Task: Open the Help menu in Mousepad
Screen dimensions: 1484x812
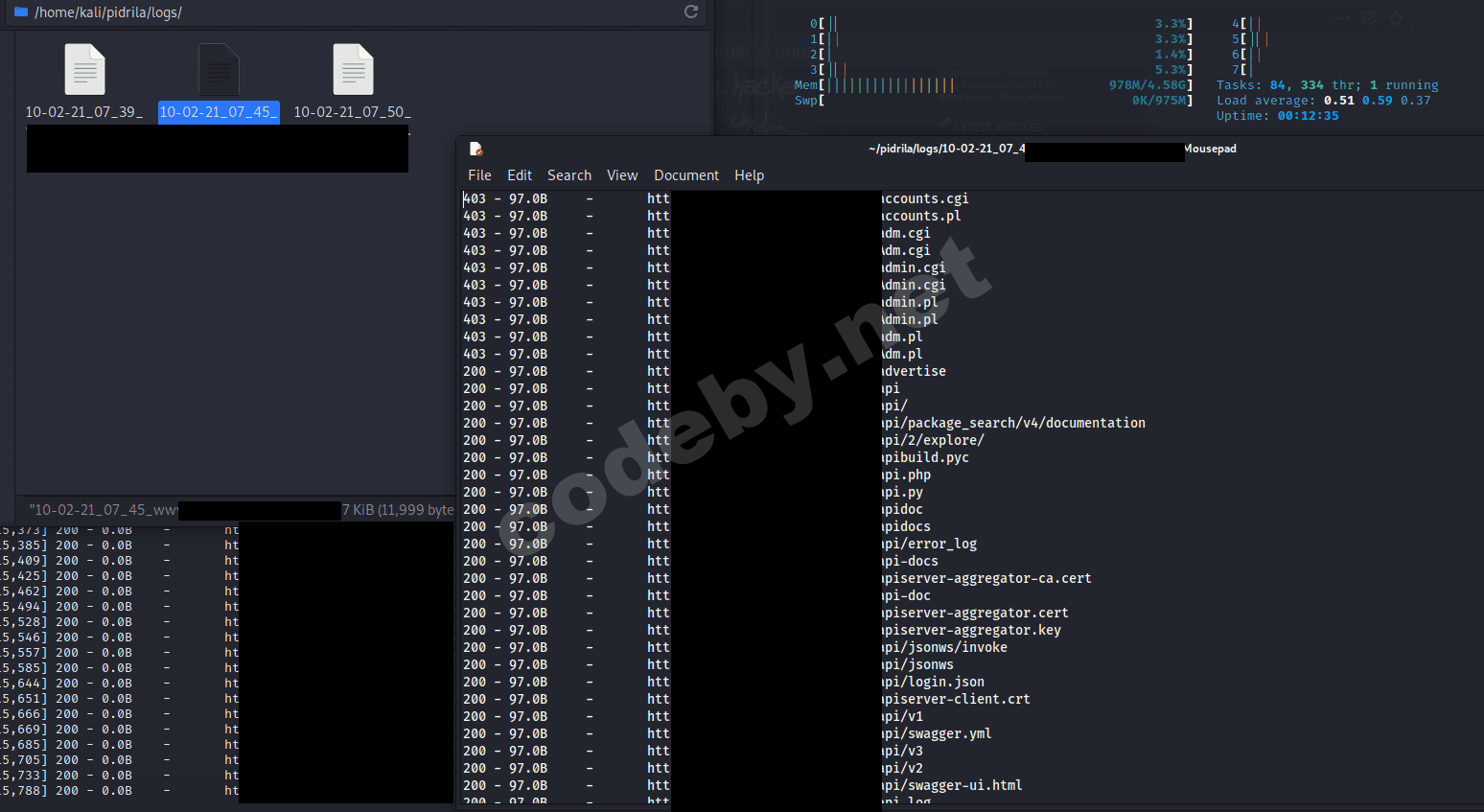Action: coord(750,175)
